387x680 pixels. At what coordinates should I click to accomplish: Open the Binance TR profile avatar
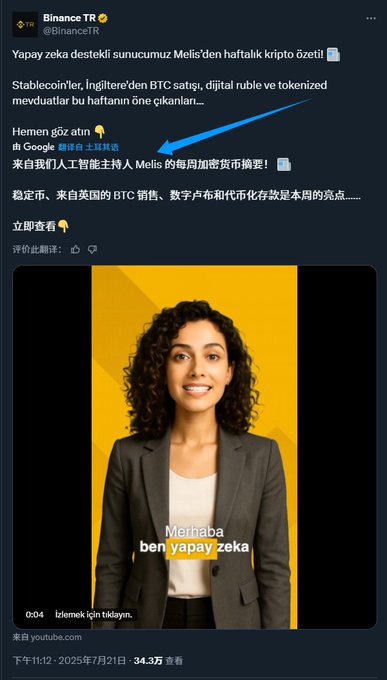point(25,24)
